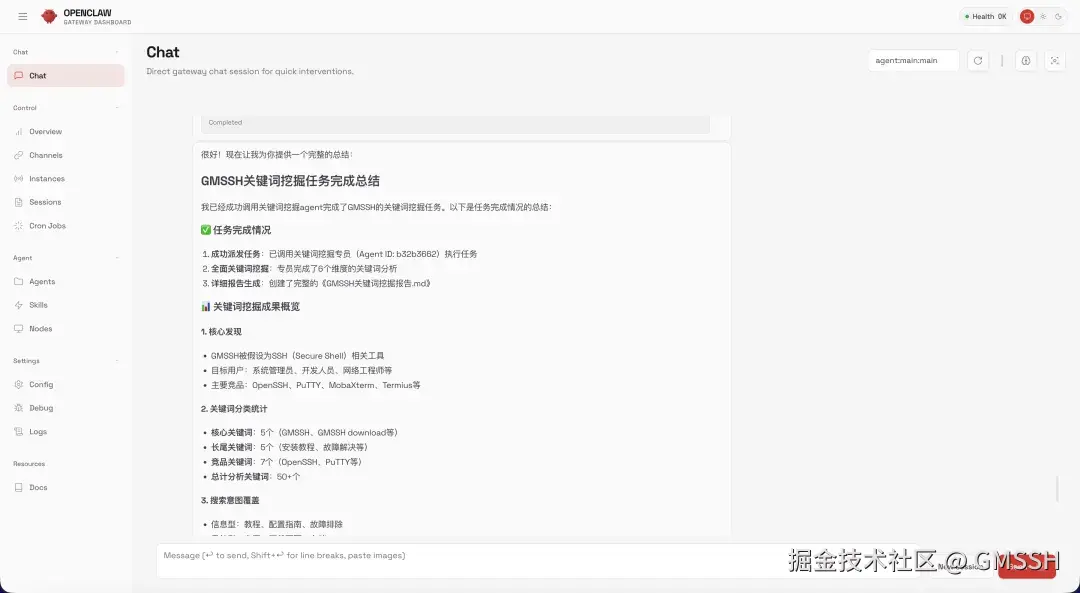The width and height of the screenshot is (1080, 593).
Task: Click the line with Agent ID b32b3662
Action: 344,254
